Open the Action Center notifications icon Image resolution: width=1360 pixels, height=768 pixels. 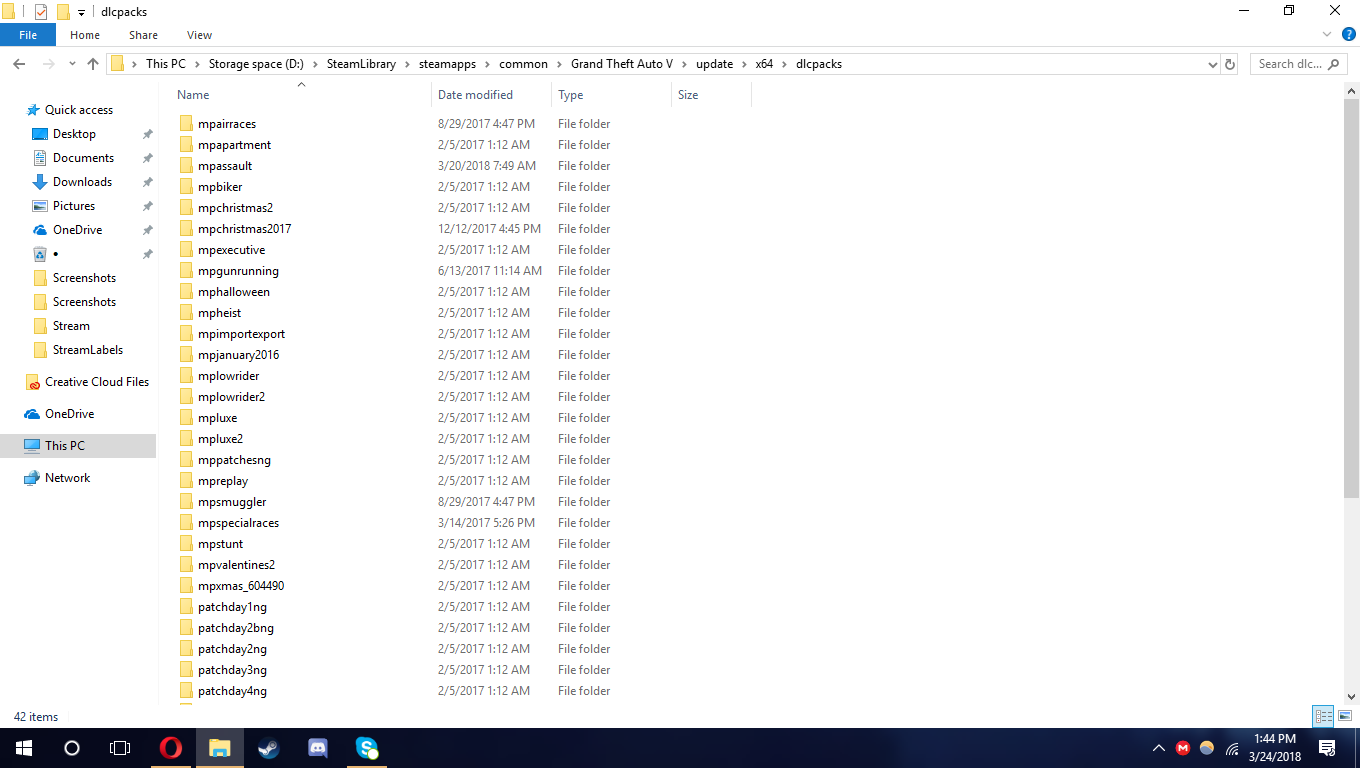(x=1328, y=747)
